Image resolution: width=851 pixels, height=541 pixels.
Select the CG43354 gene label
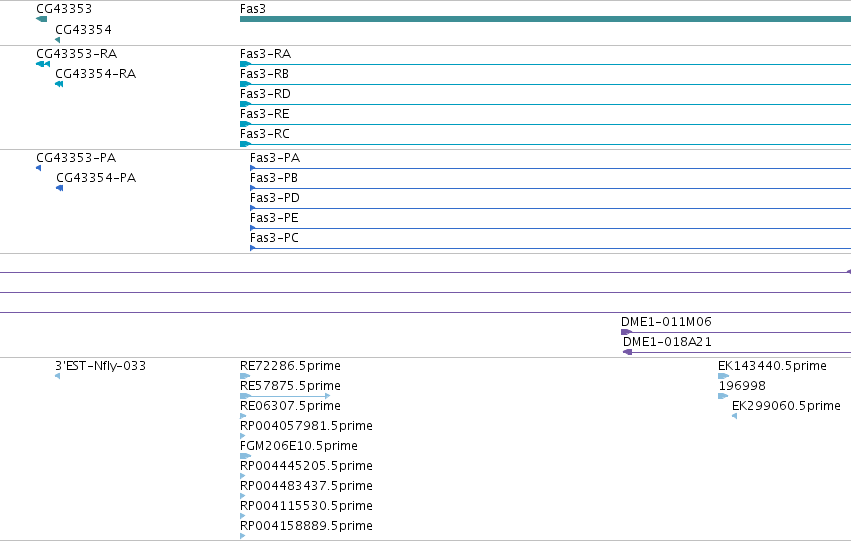[84, 29]
